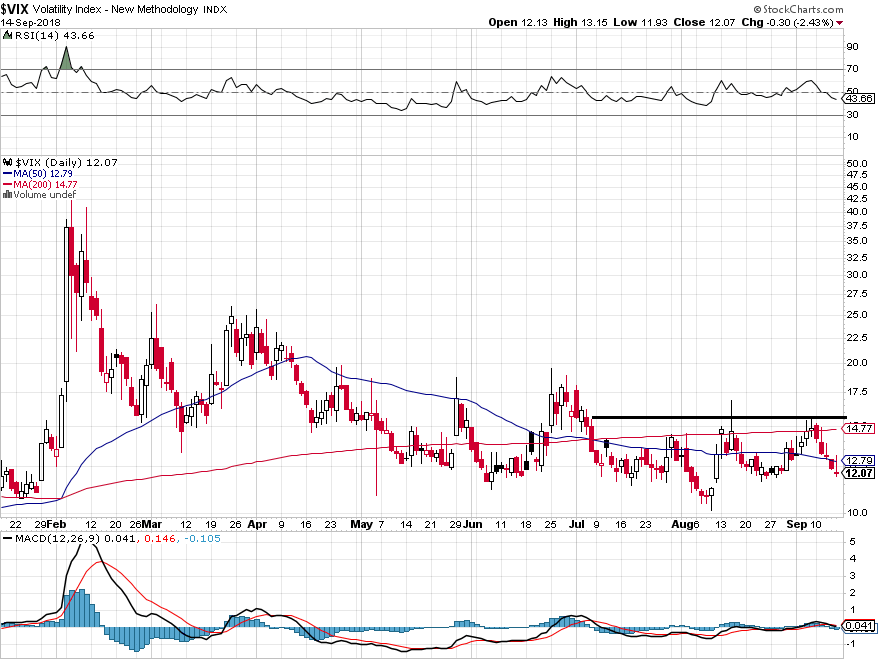The width and height of the screenshot is (879, 659).
Task: Click the blue MA(50) legend line
Action: (7, 174)
